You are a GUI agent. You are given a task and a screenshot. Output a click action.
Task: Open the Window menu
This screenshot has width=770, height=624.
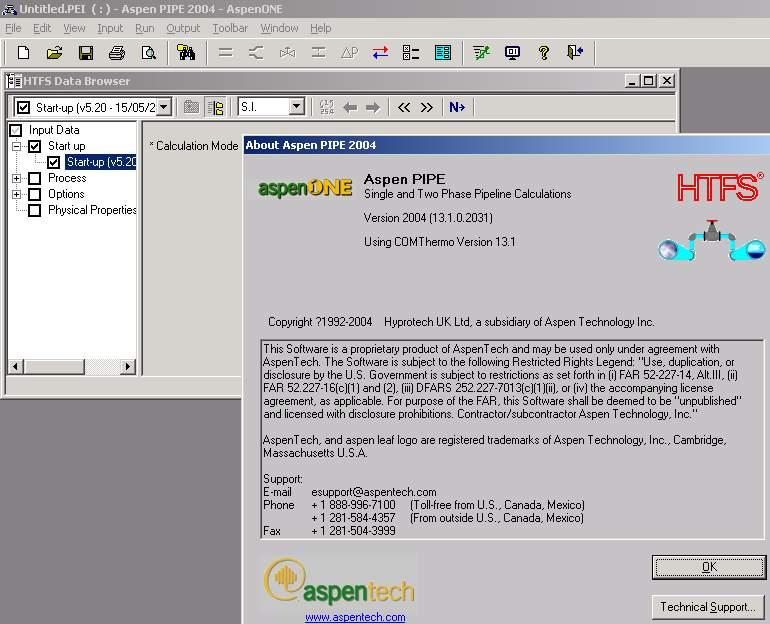tap(279, 28)
